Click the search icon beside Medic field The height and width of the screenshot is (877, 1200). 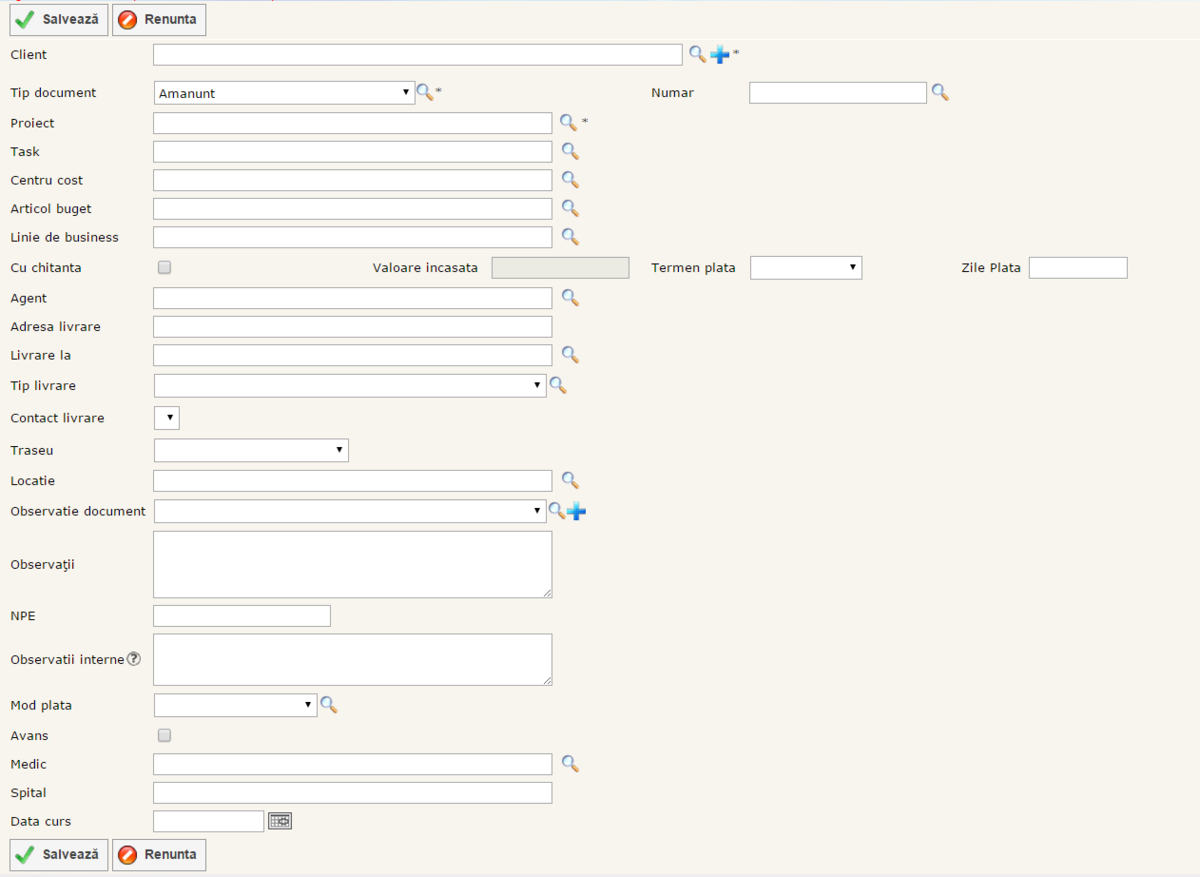point(569,764)
